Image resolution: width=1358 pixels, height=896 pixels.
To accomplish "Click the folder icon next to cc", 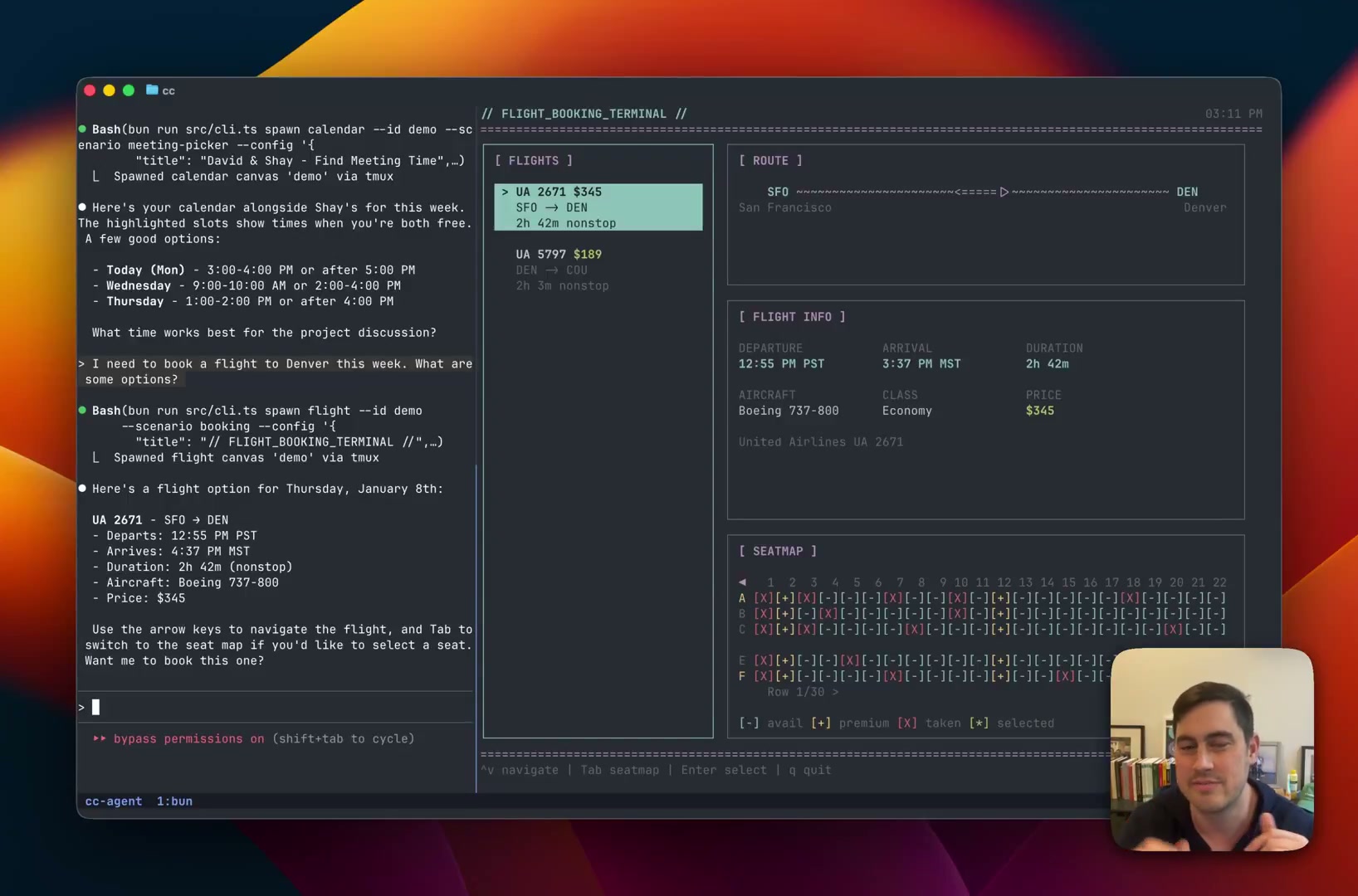I will (x=152, y=90).
